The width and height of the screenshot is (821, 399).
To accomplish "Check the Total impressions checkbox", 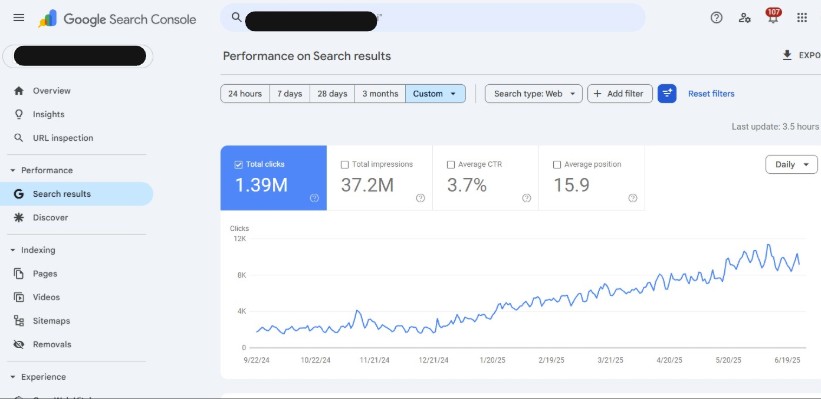I will pyautogui.click(x=345, y=164).
